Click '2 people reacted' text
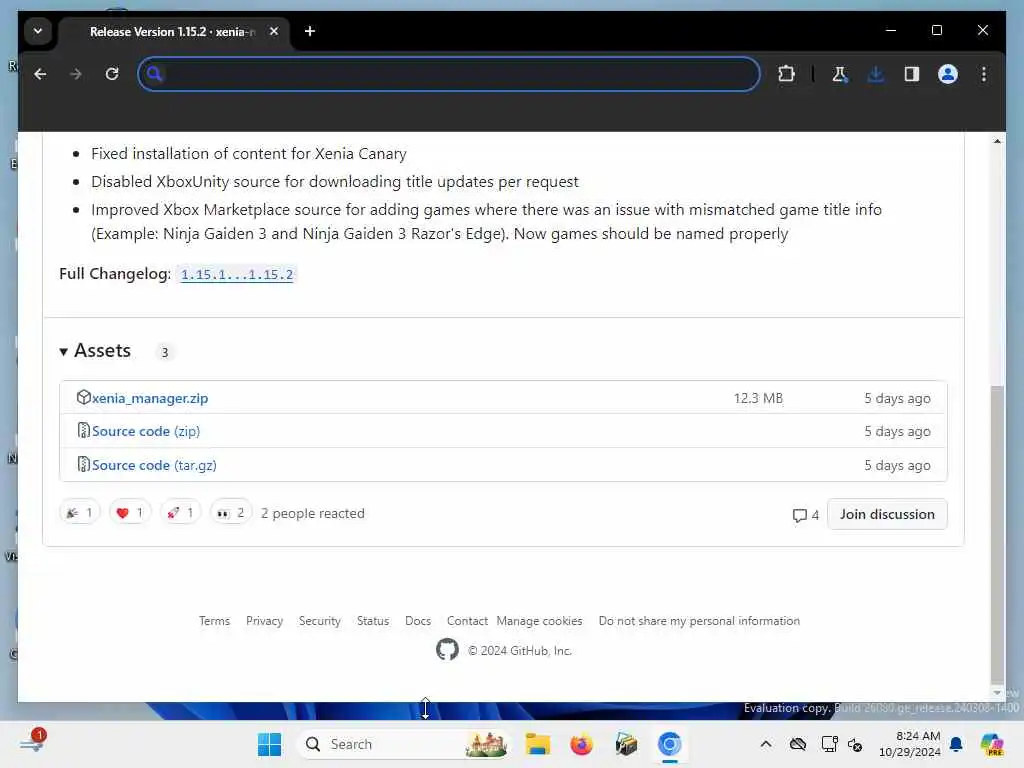Viewport: 1024px width, 768px height. [x=313, y=514]
